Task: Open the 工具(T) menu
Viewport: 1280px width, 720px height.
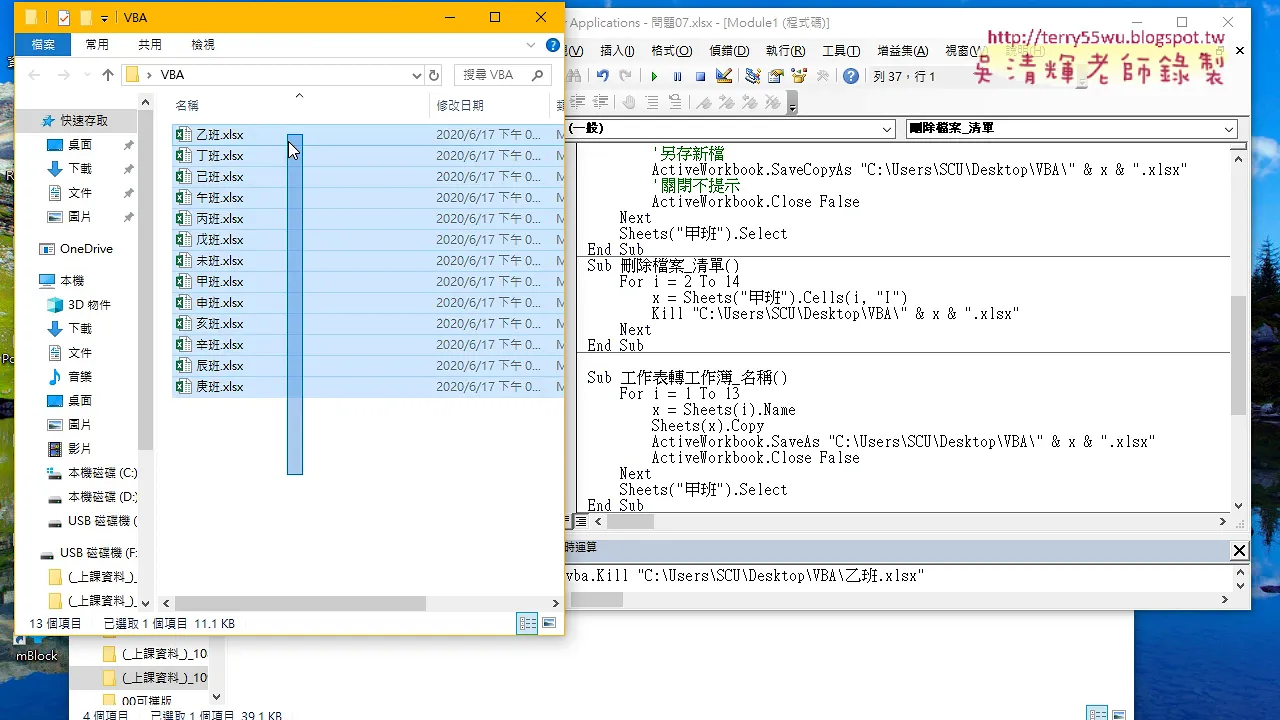Action: pos(841,51)
